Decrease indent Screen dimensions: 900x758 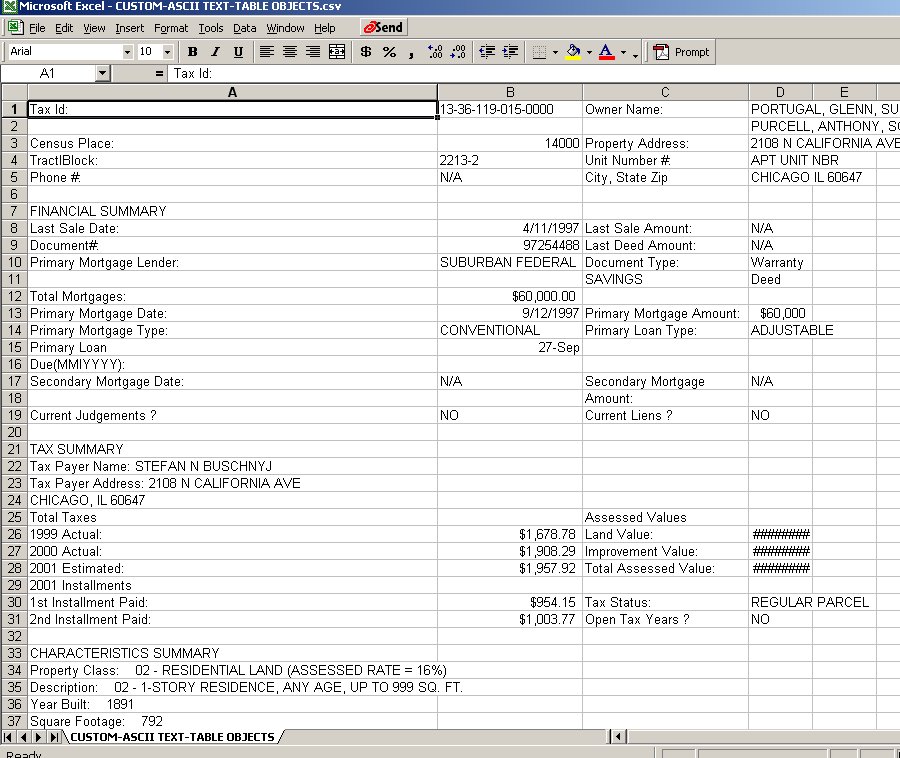click(x=487, y=52)
